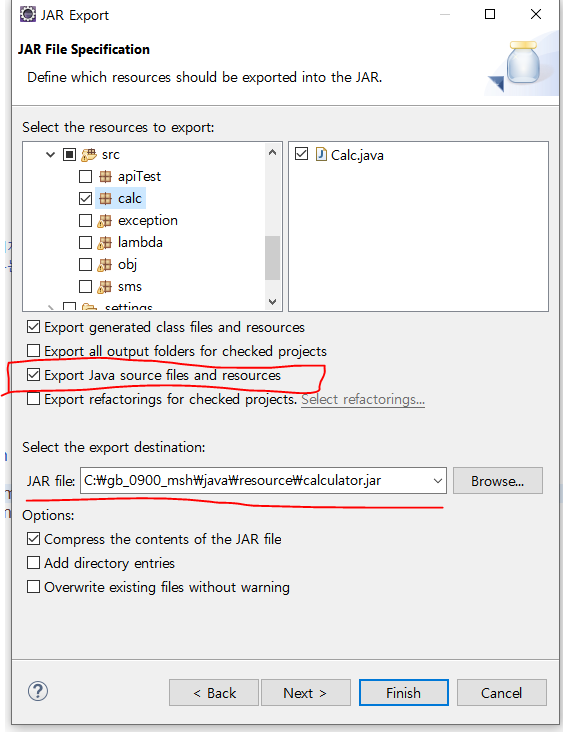Click the Browse... button
The image size is (563, 732).
pyautogui.click(x=498, y=480)
